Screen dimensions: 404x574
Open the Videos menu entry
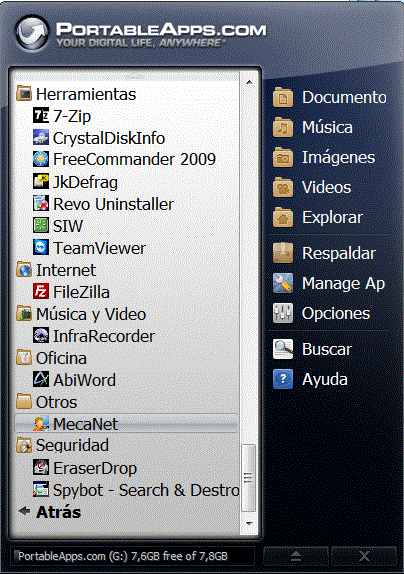click(326, 187)
